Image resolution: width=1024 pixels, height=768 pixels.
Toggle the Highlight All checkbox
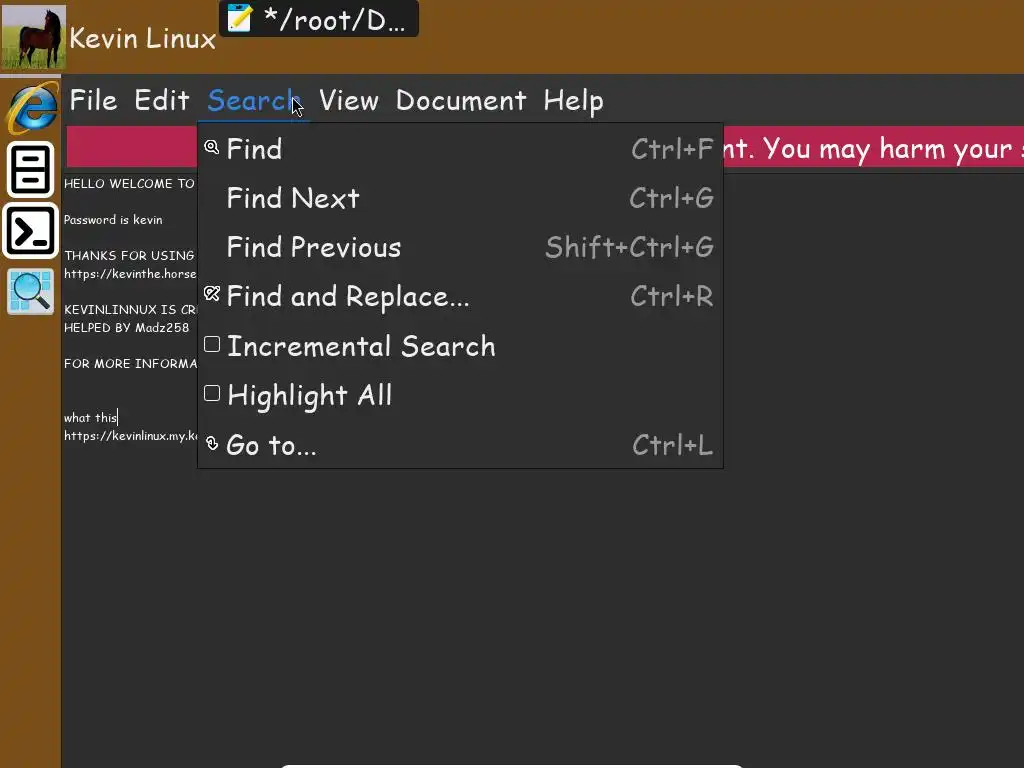coord(212,394)
